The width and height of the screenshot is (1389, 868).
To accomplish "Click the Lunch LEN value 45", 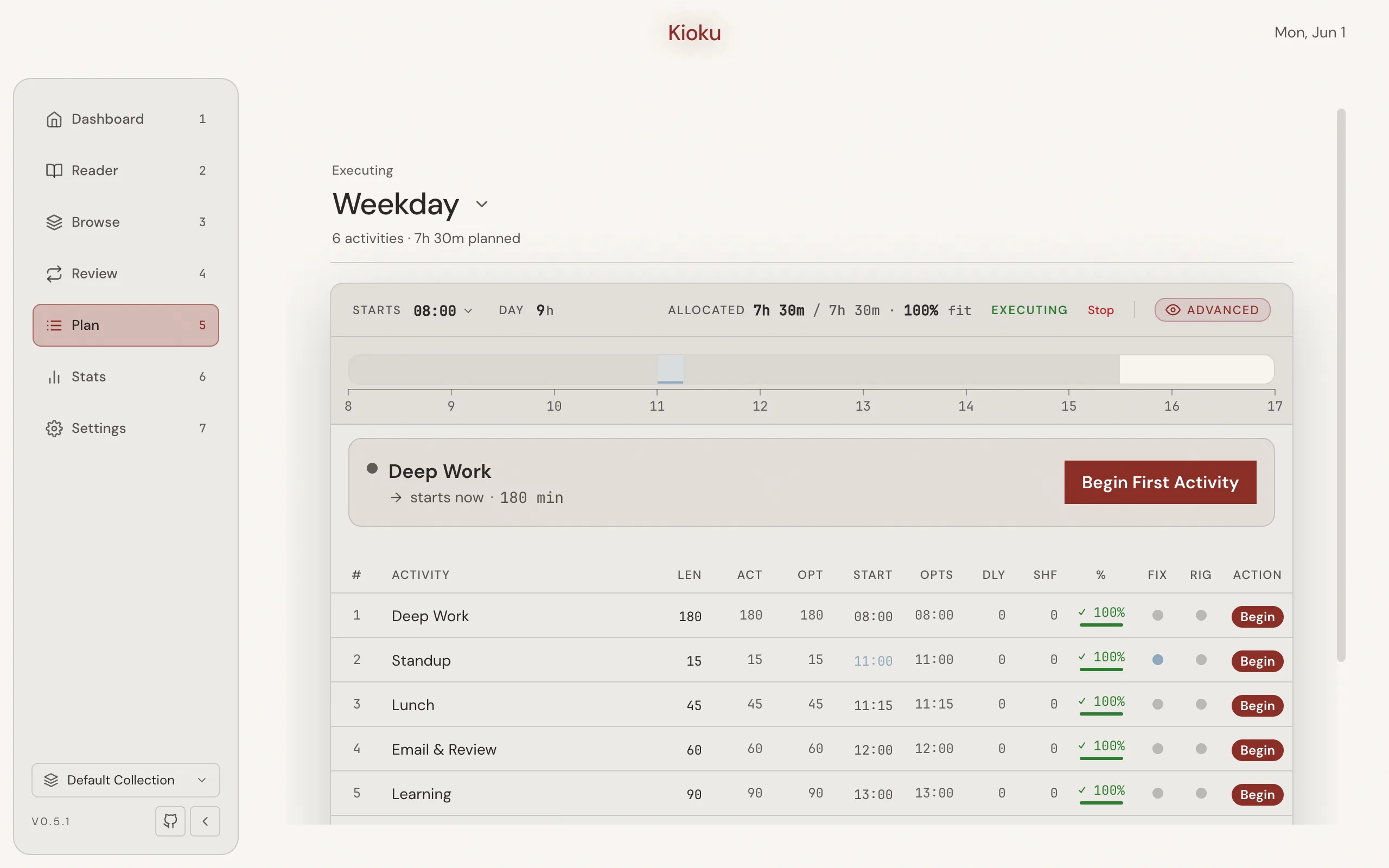I will [x=694, y=706].
